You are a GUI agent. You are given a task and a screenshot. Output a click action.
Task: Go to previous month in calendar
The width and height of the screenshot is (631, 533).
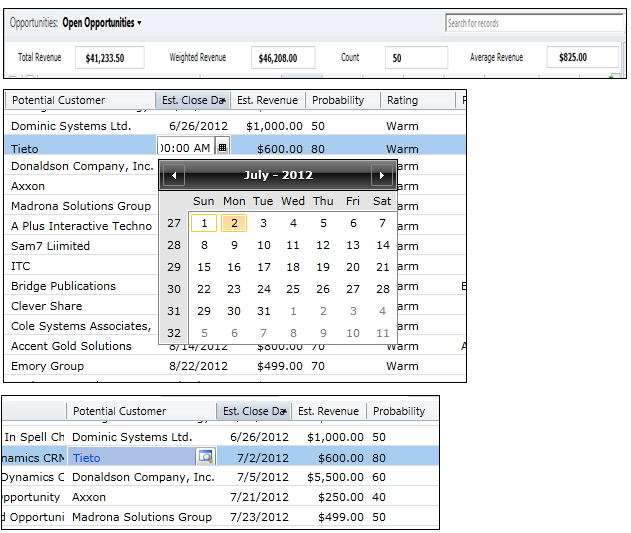[x=174, y=176]
